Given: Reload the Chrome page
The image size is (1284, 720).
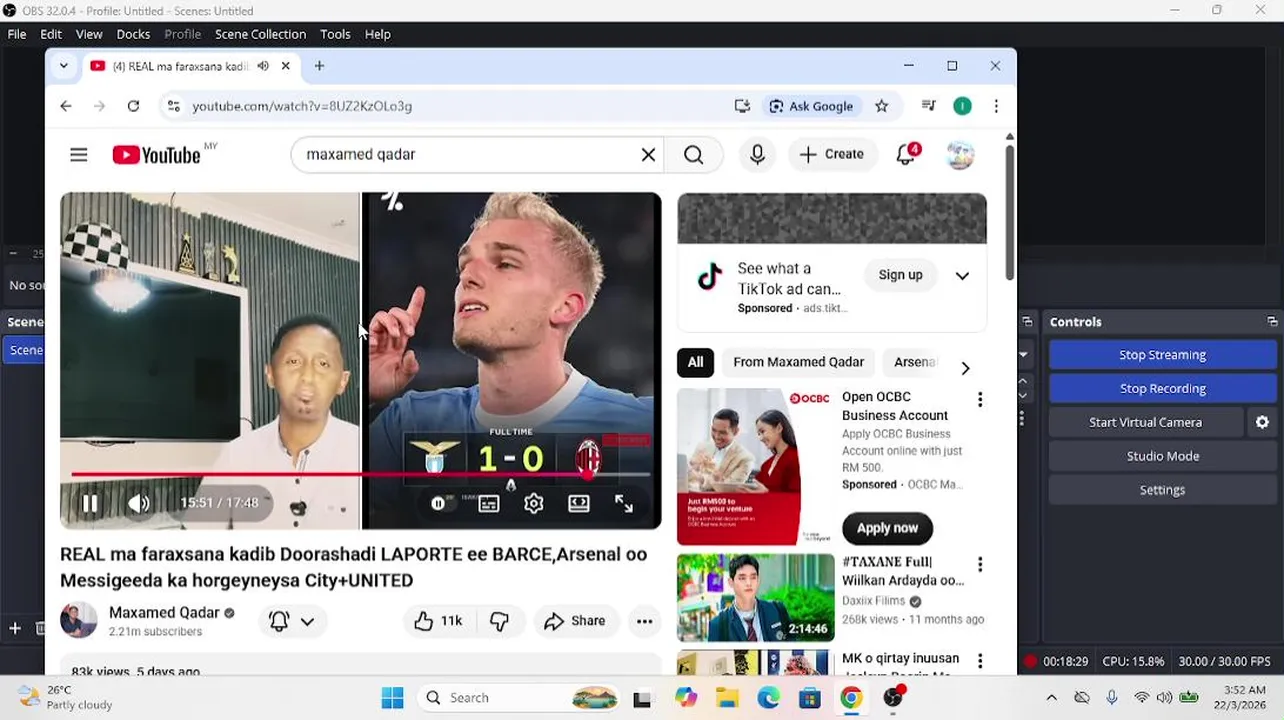Looking at the screenshot, I should click(133, 106).
